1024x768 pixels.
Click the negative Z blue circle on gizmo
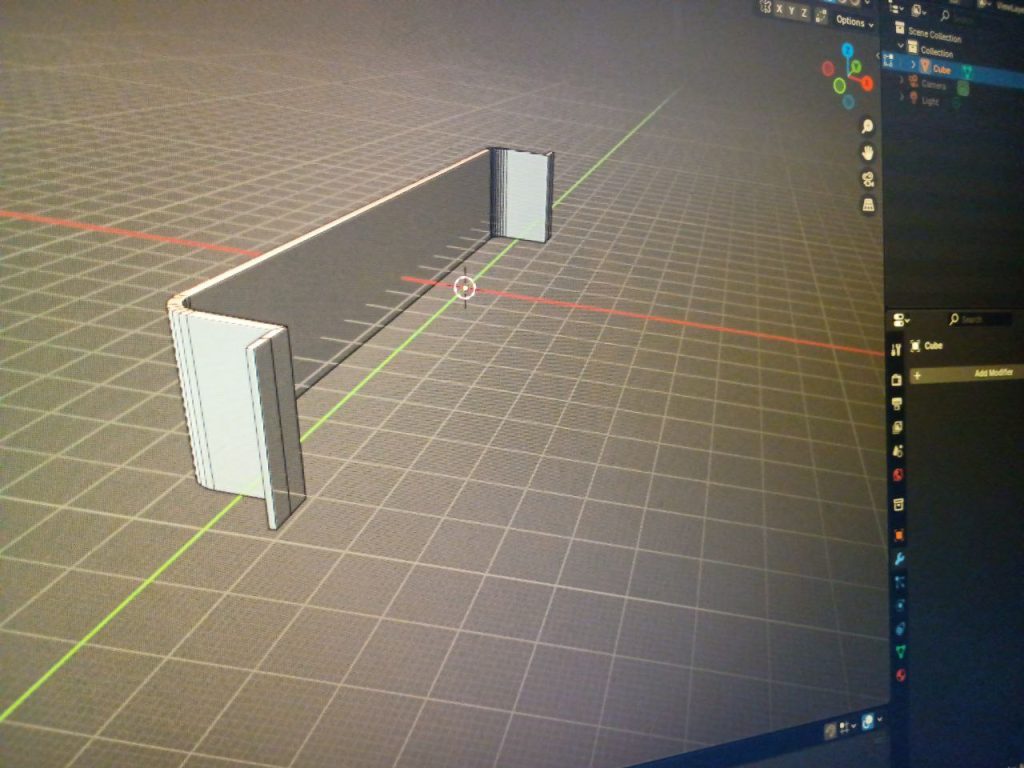coord(848,101)
